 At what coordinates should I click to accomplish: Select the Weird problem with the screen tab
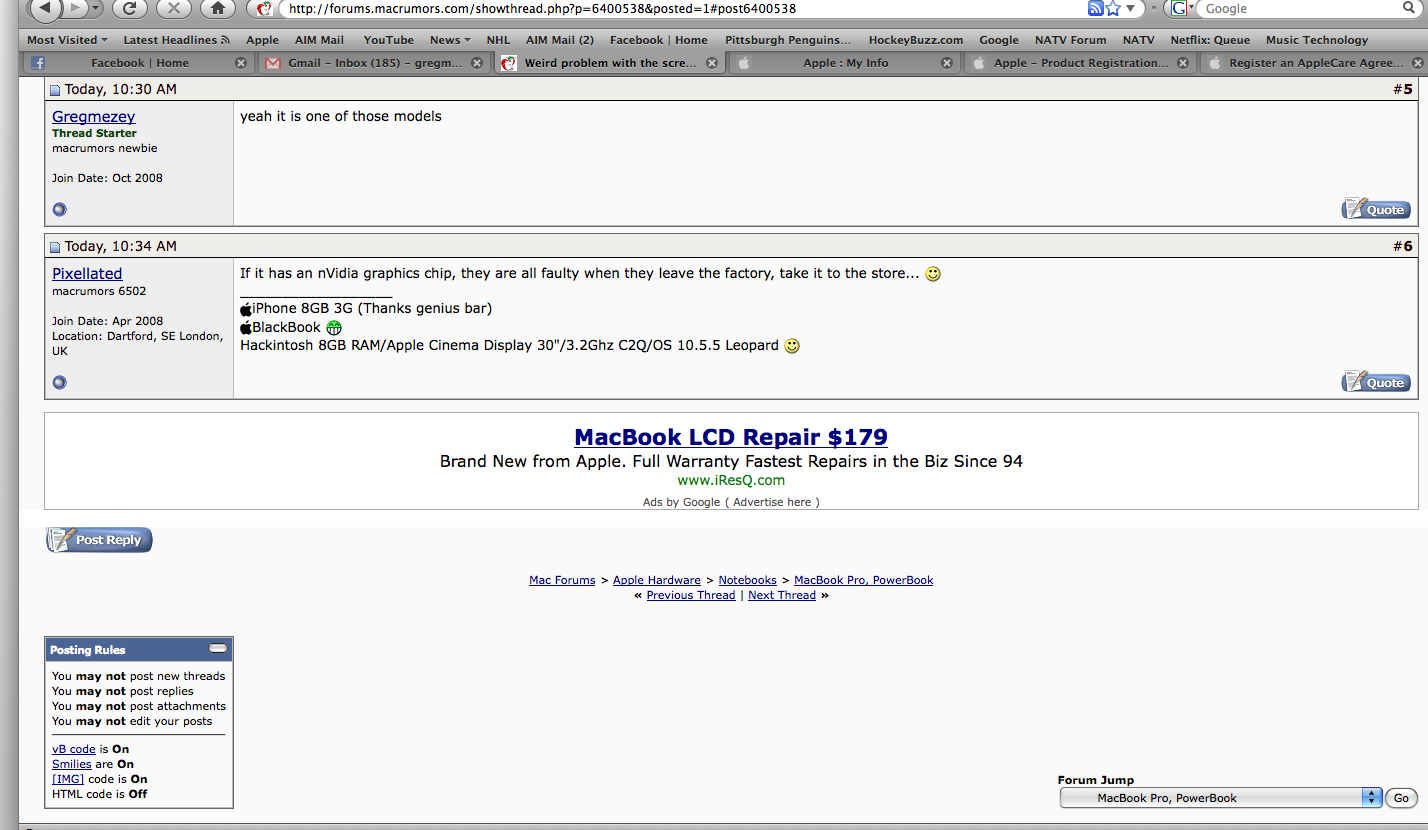coord(610,62)
